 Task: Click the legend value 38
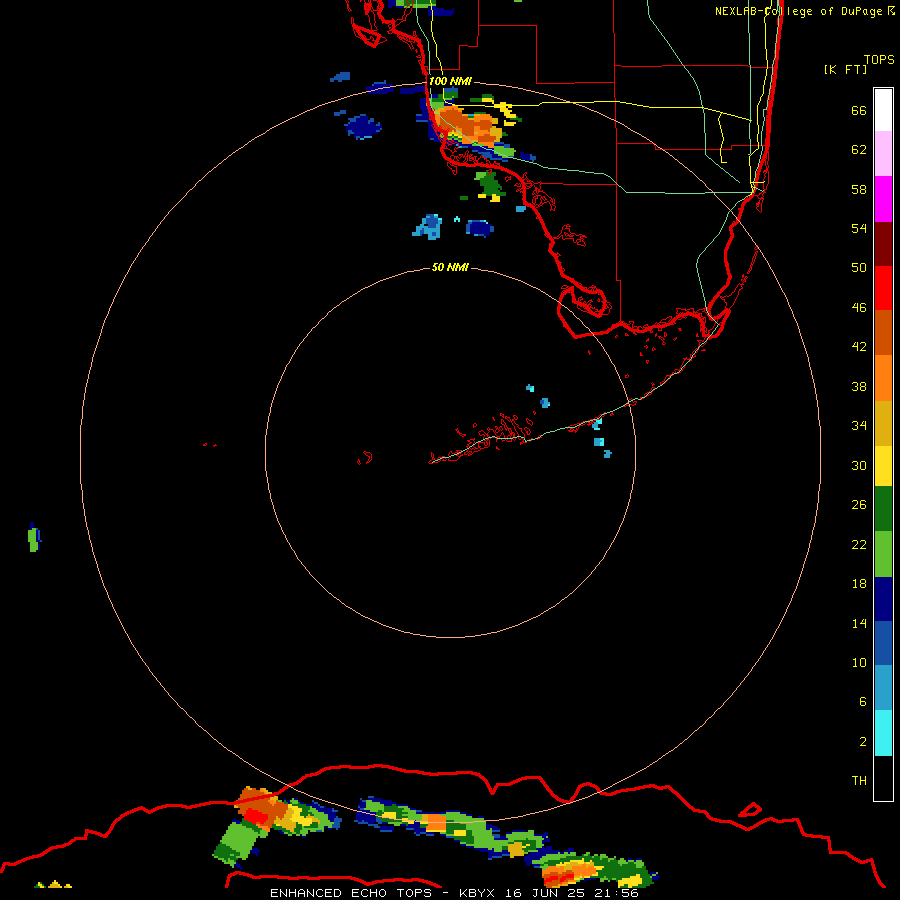(x=859, y=387)
